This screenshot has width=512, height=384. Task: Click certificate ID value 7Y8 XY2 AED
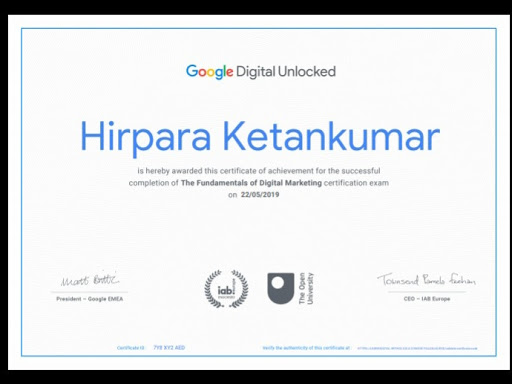point(169,348)
